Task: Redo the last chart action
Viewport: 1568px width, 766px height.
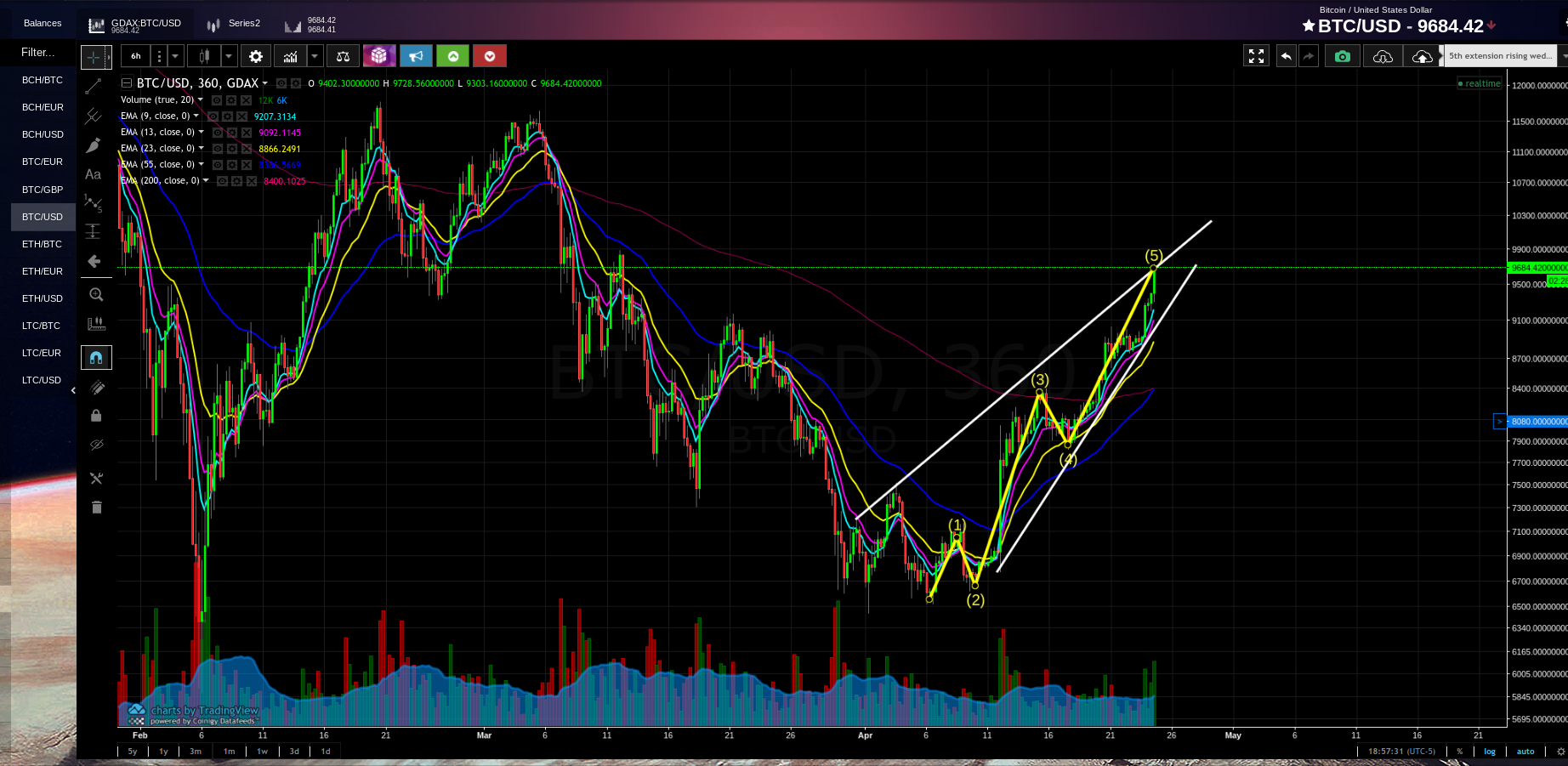Action: (1309, 56)
